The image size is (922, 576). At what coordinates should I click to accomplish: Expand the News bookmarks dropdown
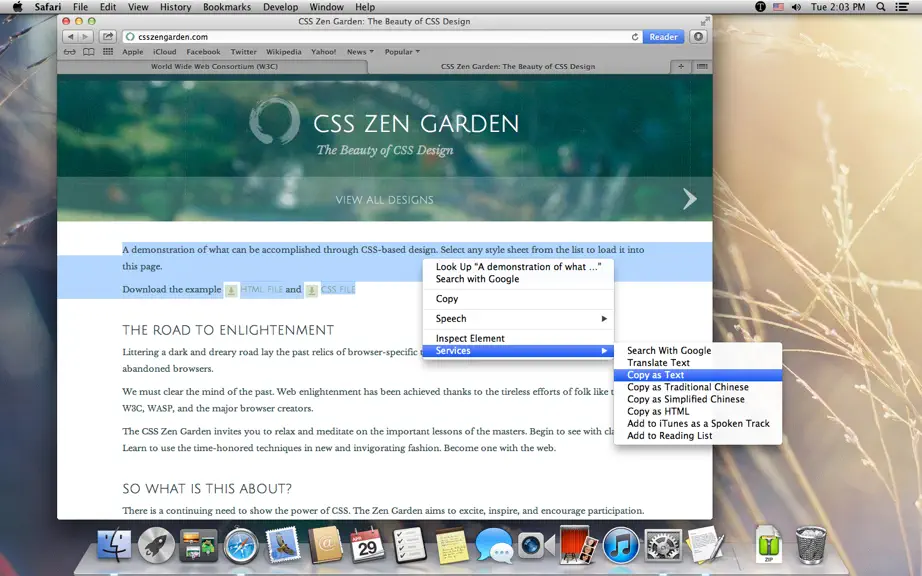pos(360,52)
